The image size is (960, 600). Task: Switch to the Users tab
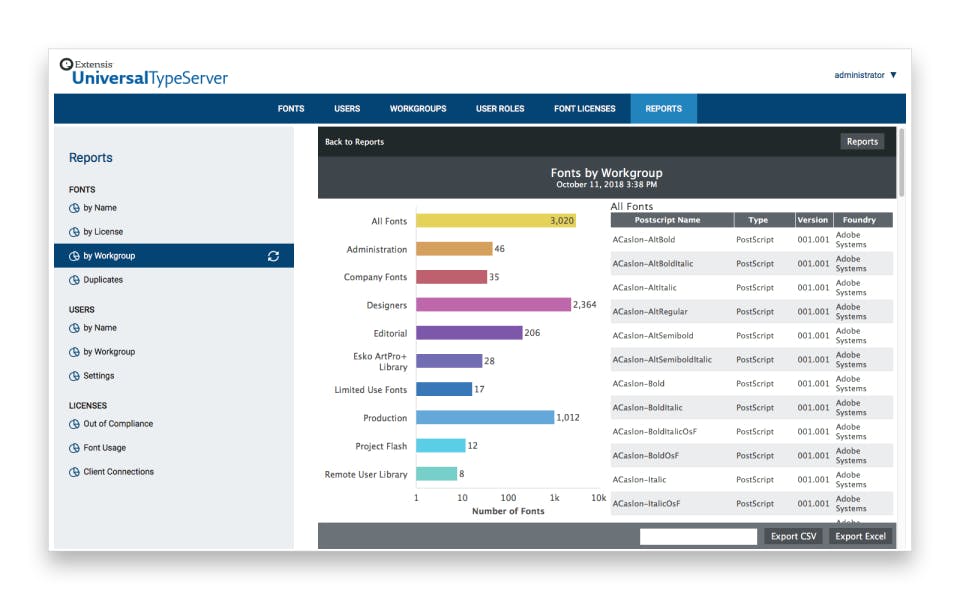point(347,108)
